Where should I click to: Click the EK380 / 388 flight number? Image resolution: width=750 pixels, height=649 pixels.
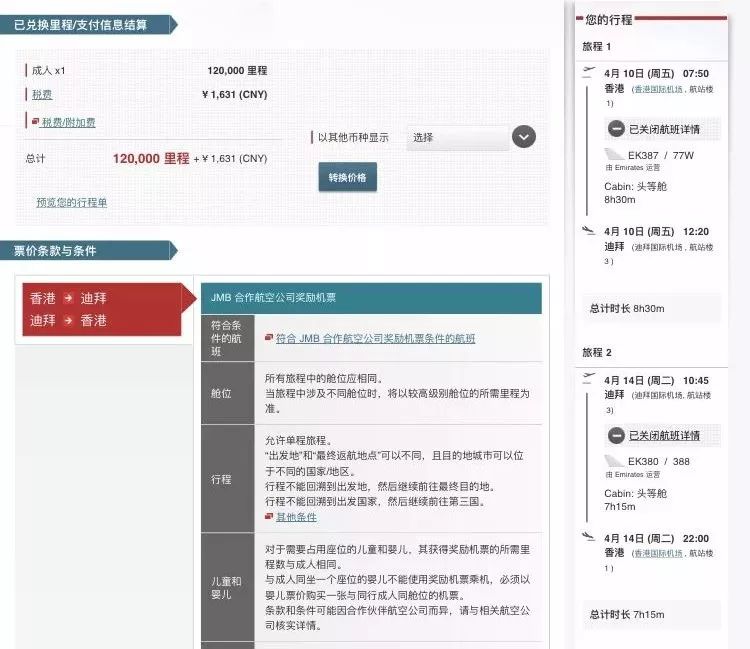659,462
